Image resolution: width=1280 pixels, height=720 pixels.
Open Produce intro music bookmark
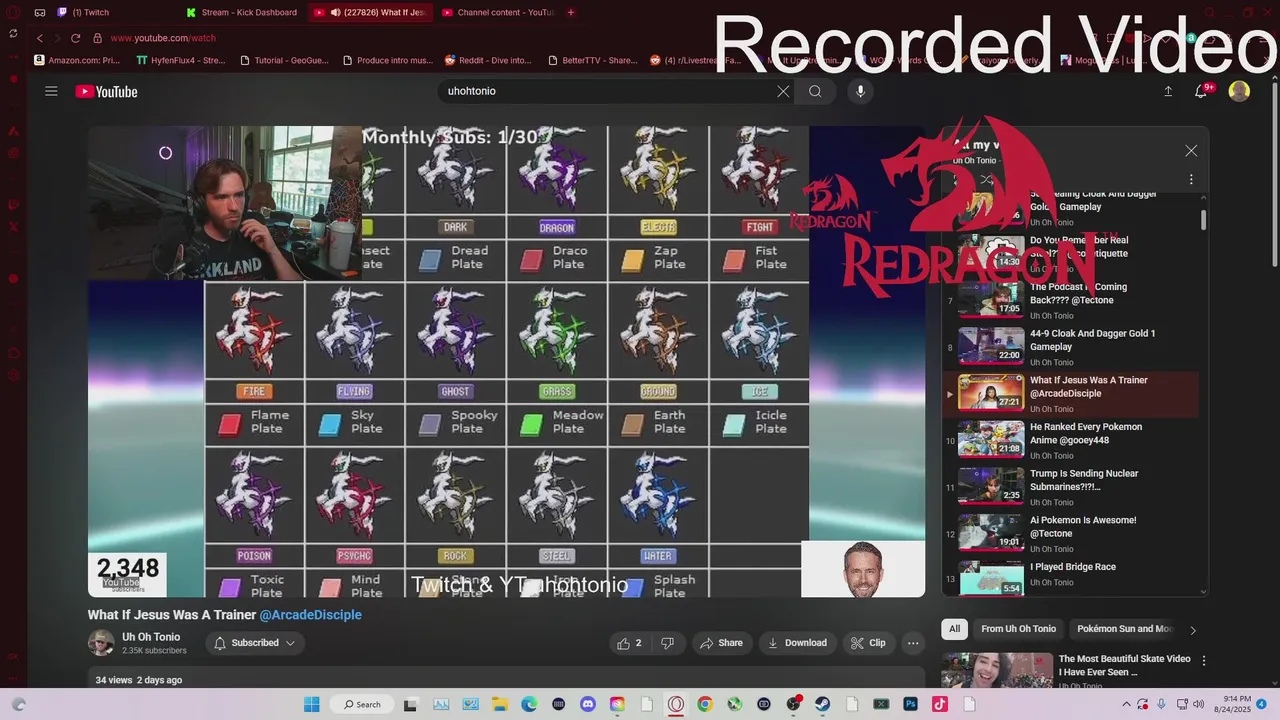pos(387,60)
